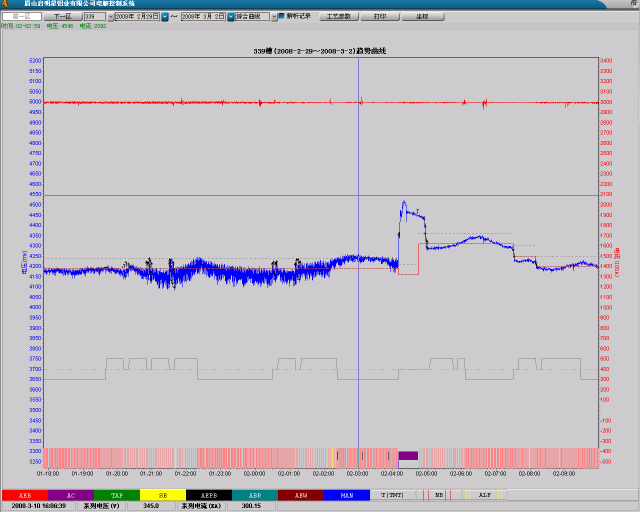This screenshot has width=640, height=512.
Task: Select the yellow SB legend swatch
Action: (162, 495)
